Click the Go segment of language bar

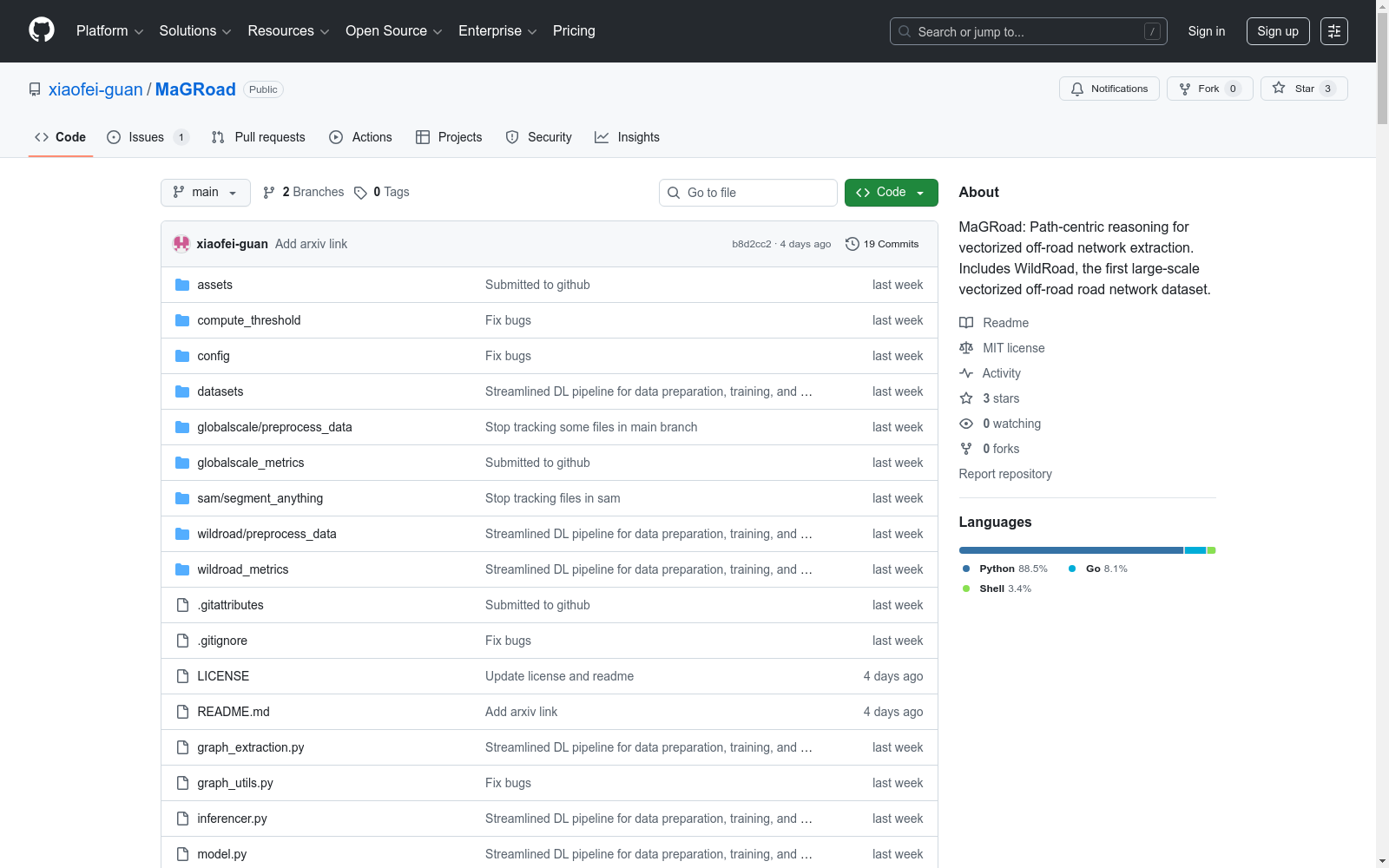pos(1195,550)
